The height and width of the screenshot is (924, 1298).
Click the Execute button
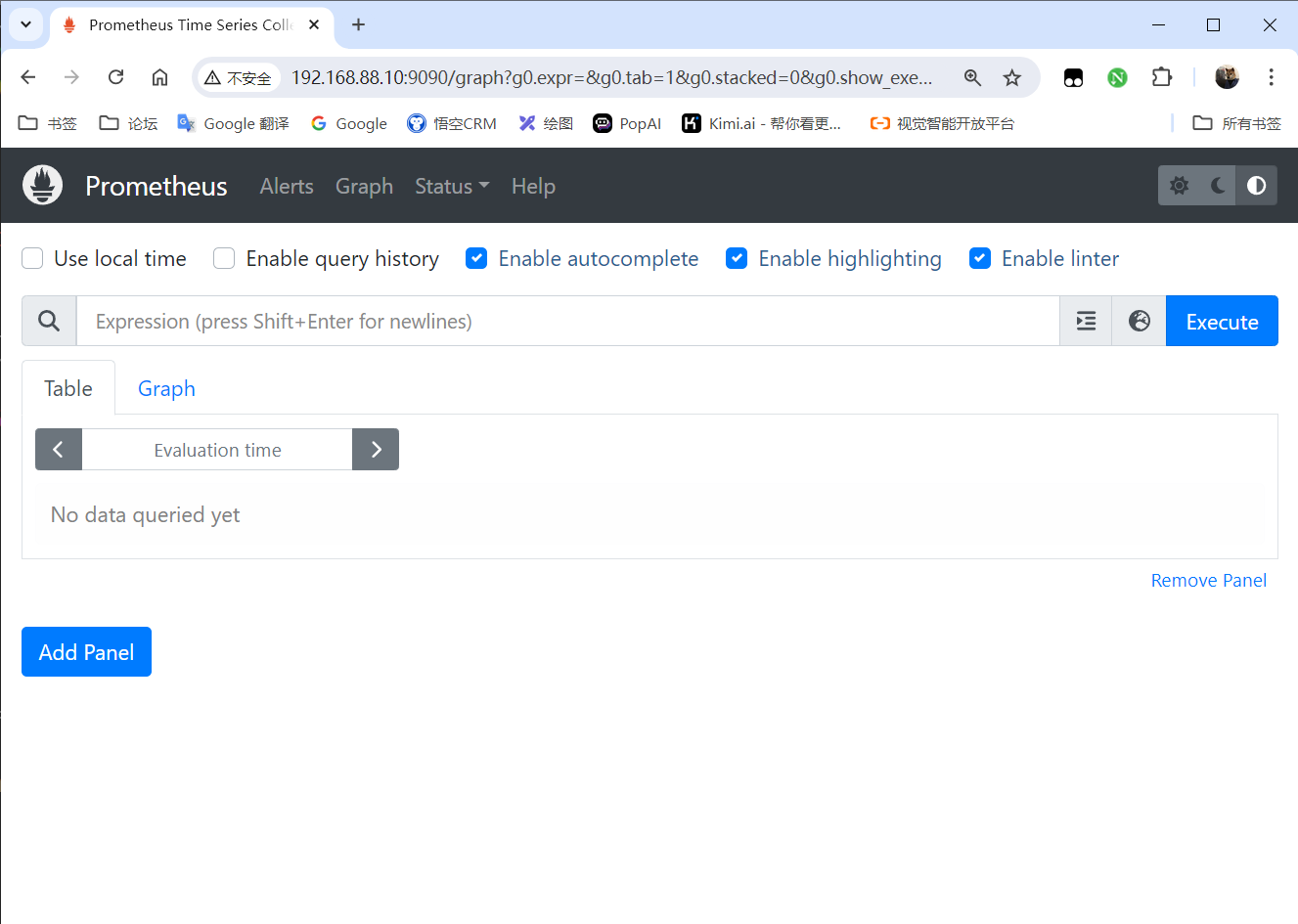[1222, 321]
